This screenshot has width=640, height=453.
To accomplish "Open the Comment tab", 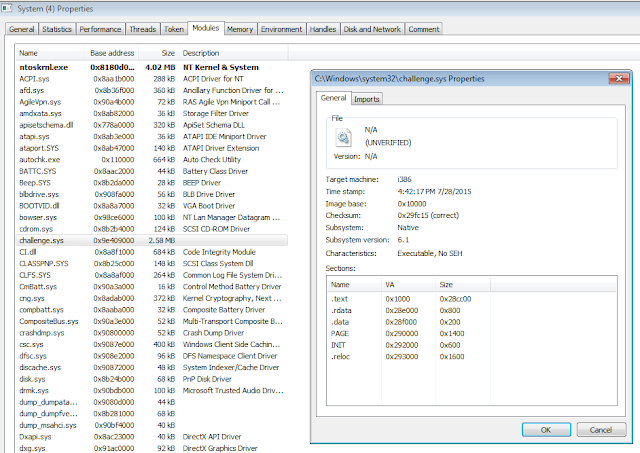I will click(x=424, y=29).
